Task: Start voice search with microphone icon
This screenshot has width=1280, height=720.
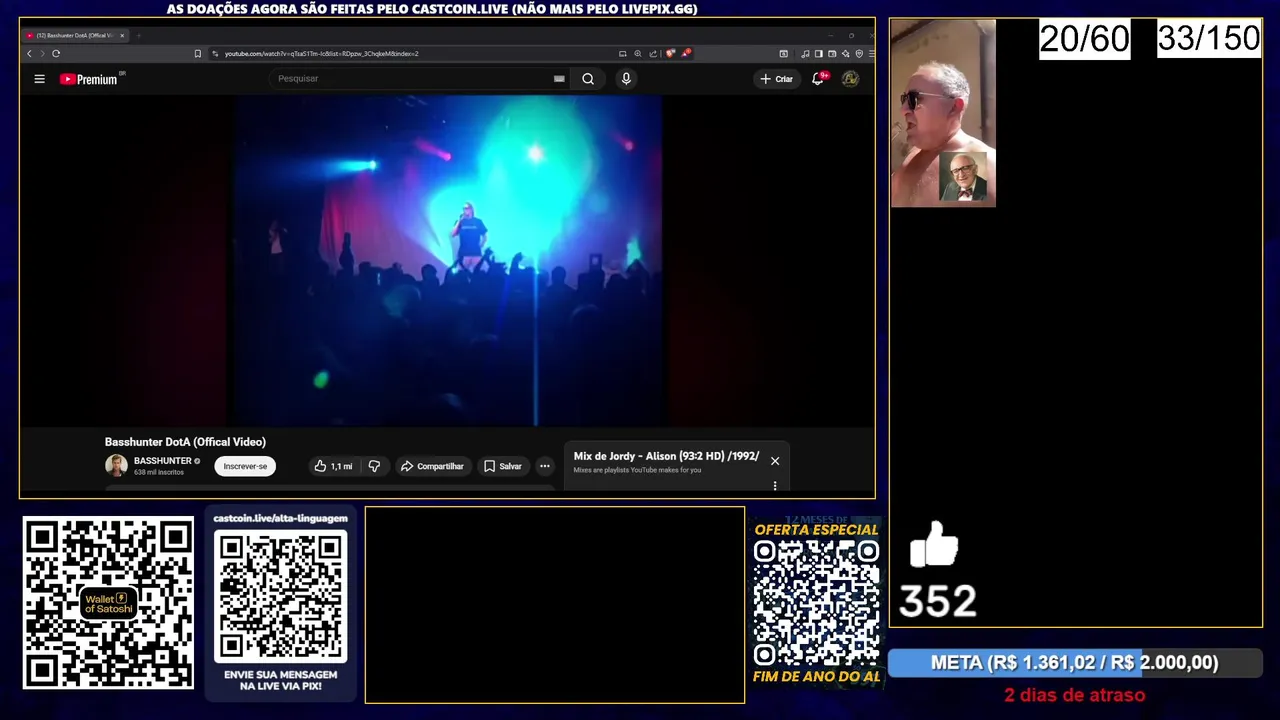Action: [626, 78]
